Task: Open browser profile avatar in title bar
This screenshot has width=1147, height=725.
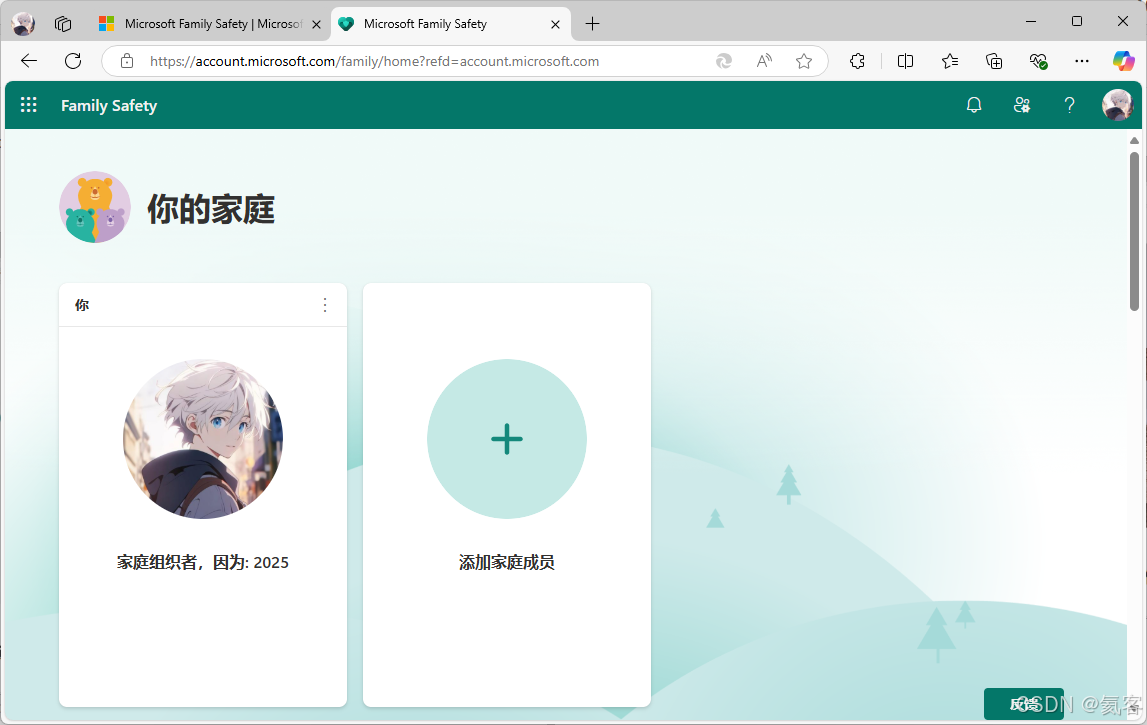Action: pos(23,23)
